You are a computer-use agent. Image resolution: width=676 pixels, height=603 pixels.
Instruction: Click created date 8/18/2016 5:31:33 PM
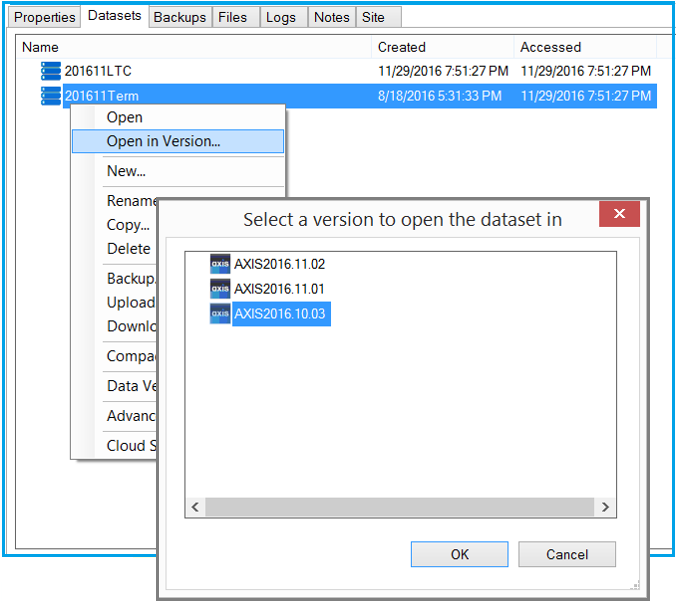tap(440, 96)
